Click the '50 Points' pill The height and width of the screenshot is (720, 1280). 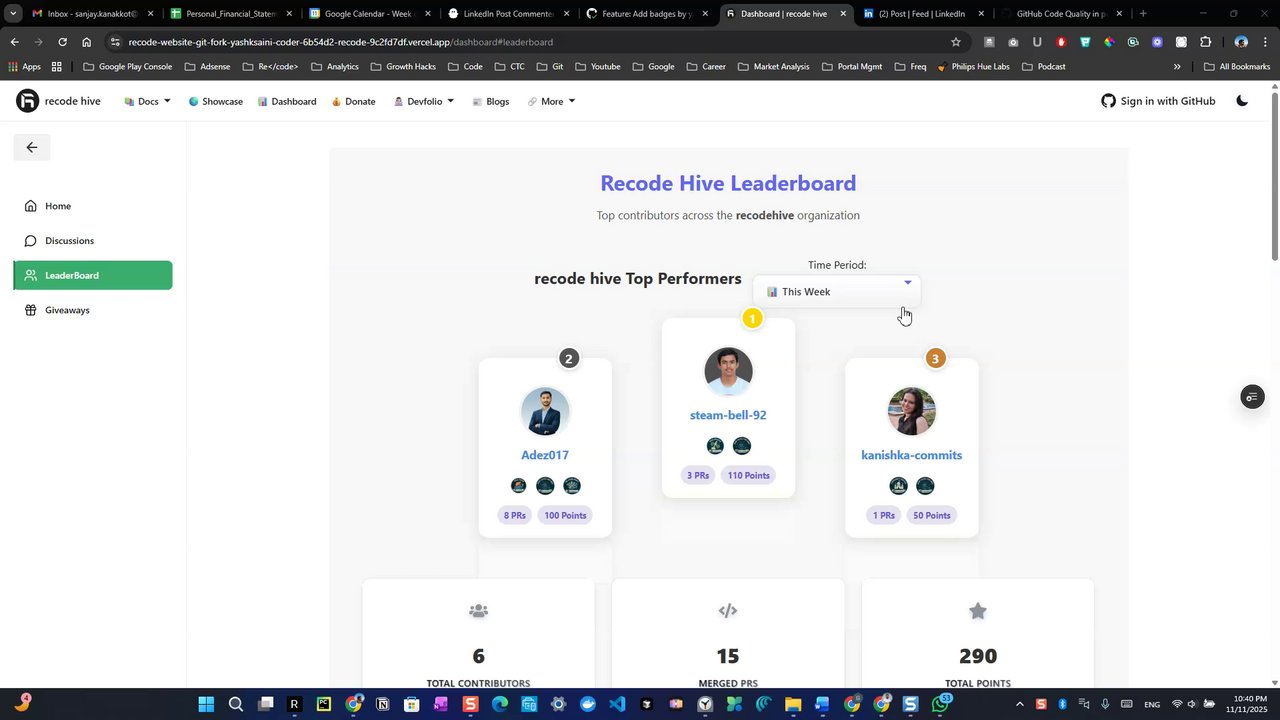932,515
